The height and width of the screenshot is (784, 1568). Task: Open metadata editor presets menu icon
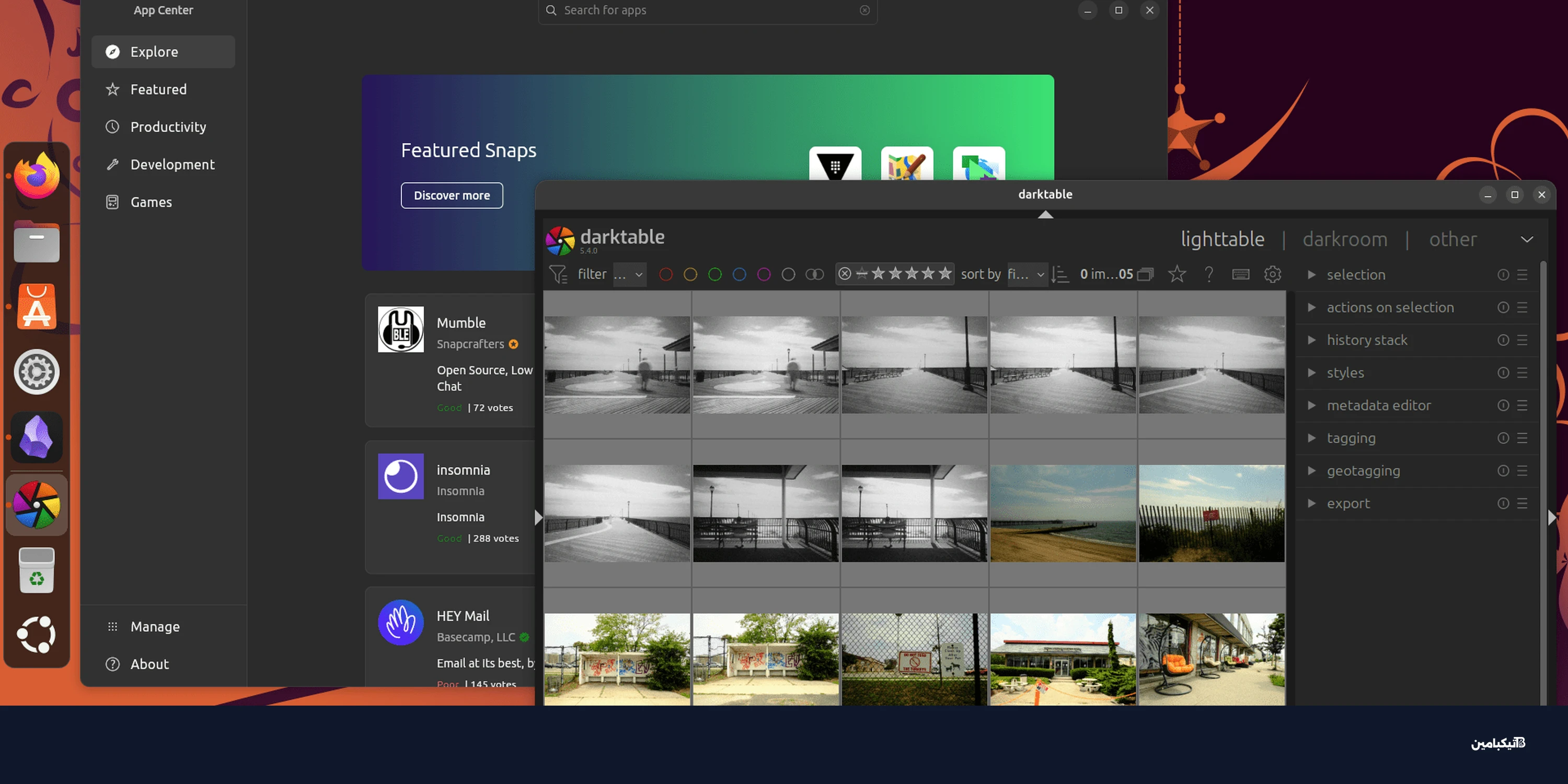tap(1523, 406)
